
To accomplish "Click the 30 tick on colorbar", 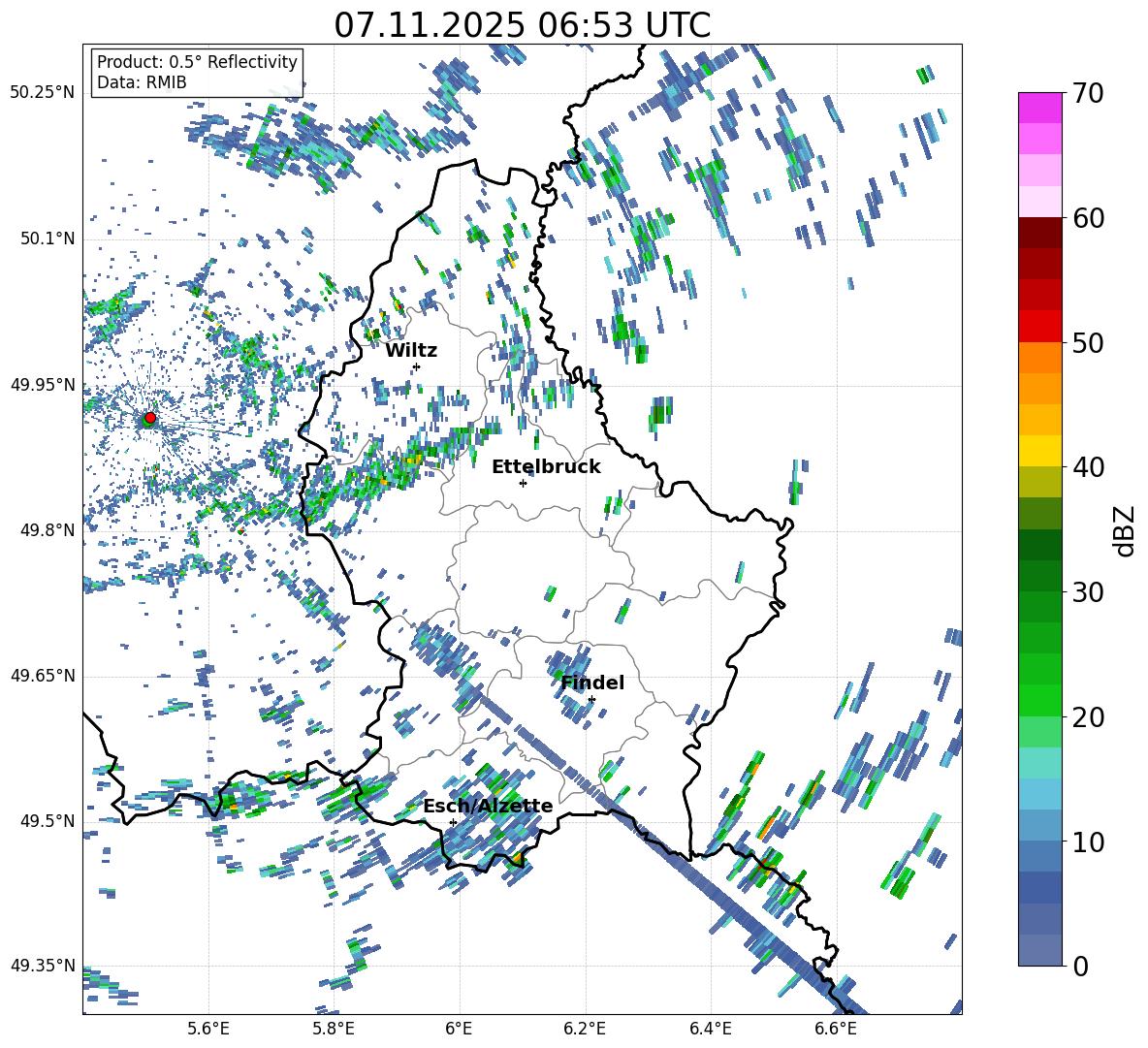I will (x=1088, y=592).
